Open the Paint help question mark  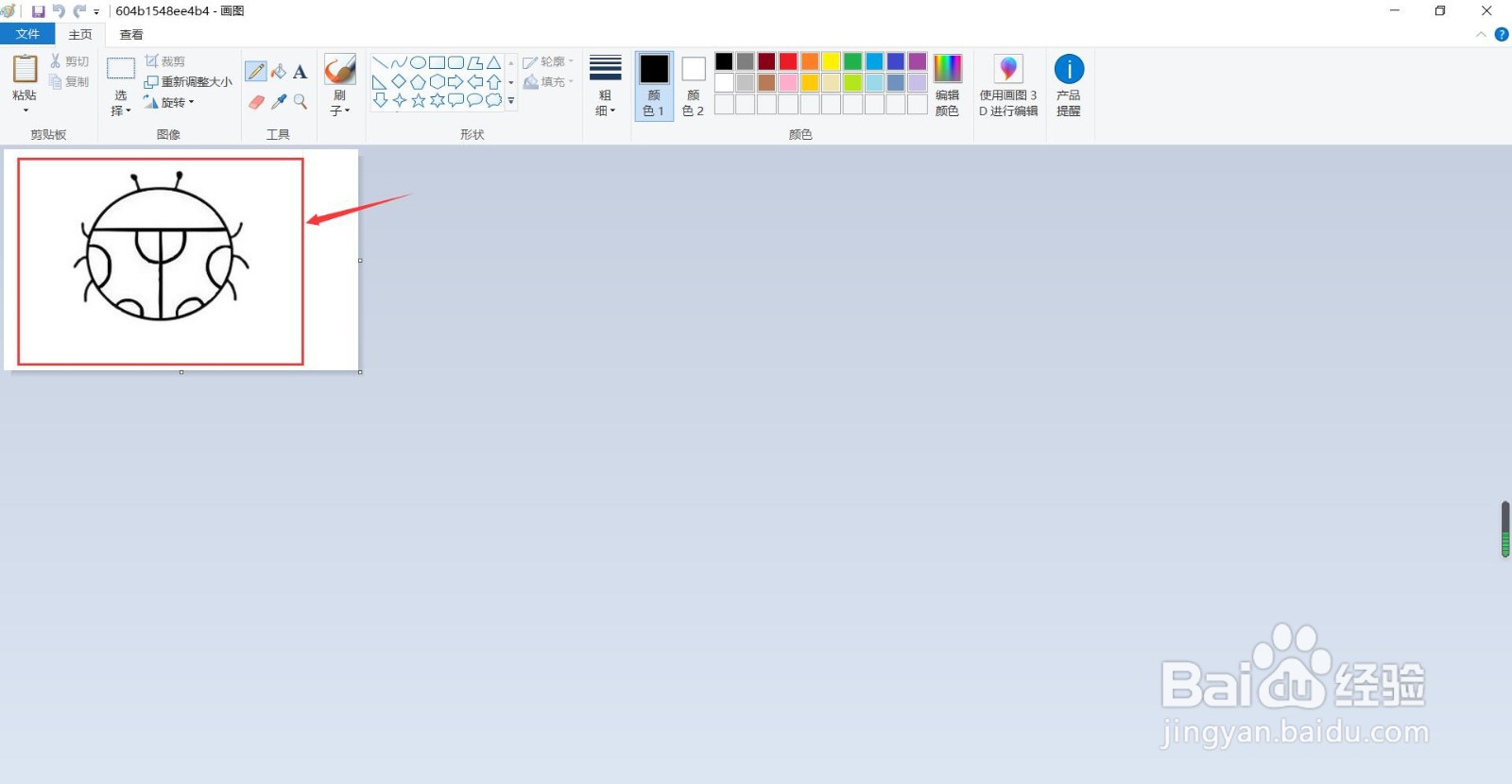tap(1501, 35)
